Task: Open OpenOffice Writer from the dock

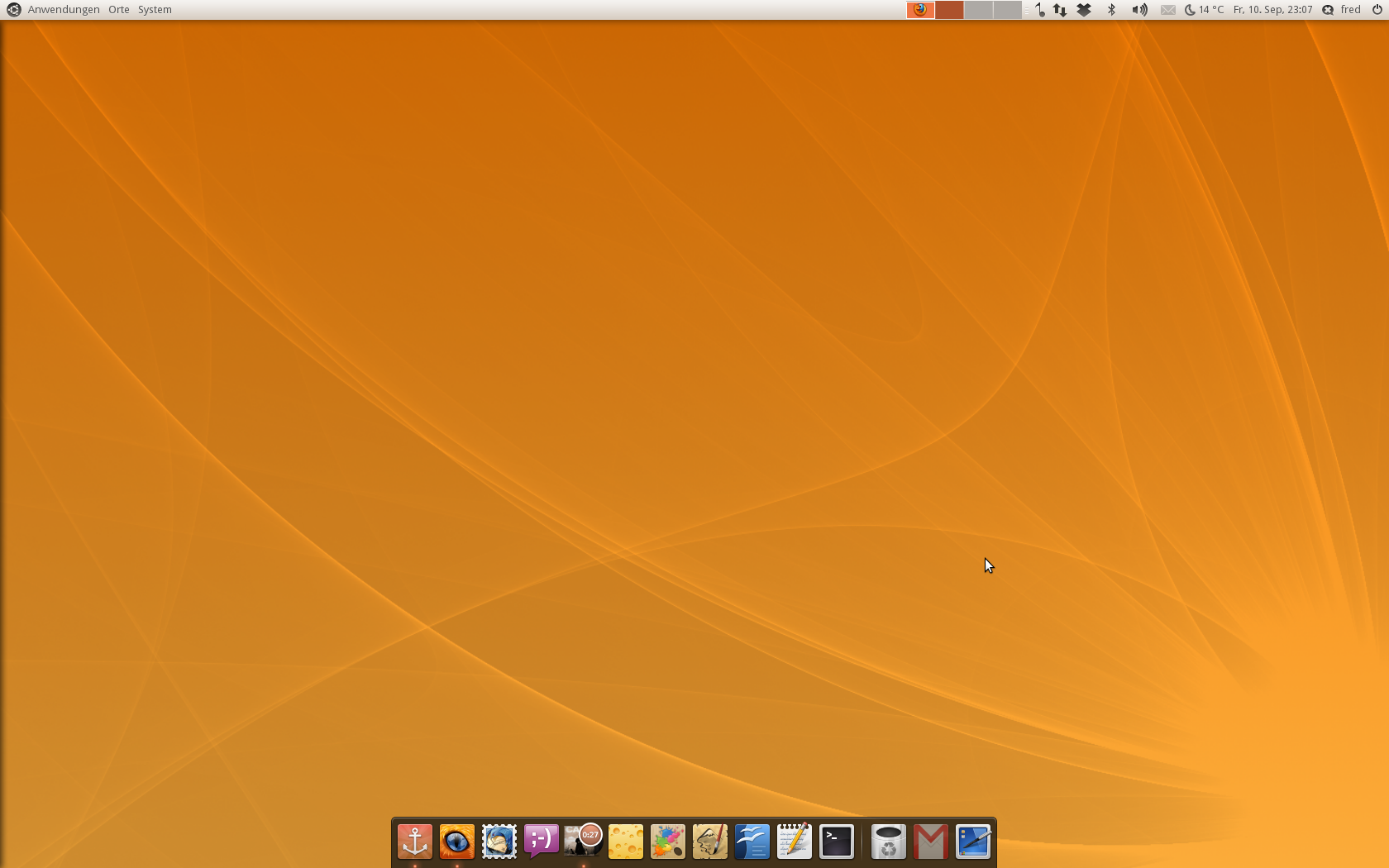Action: [752, 842]
